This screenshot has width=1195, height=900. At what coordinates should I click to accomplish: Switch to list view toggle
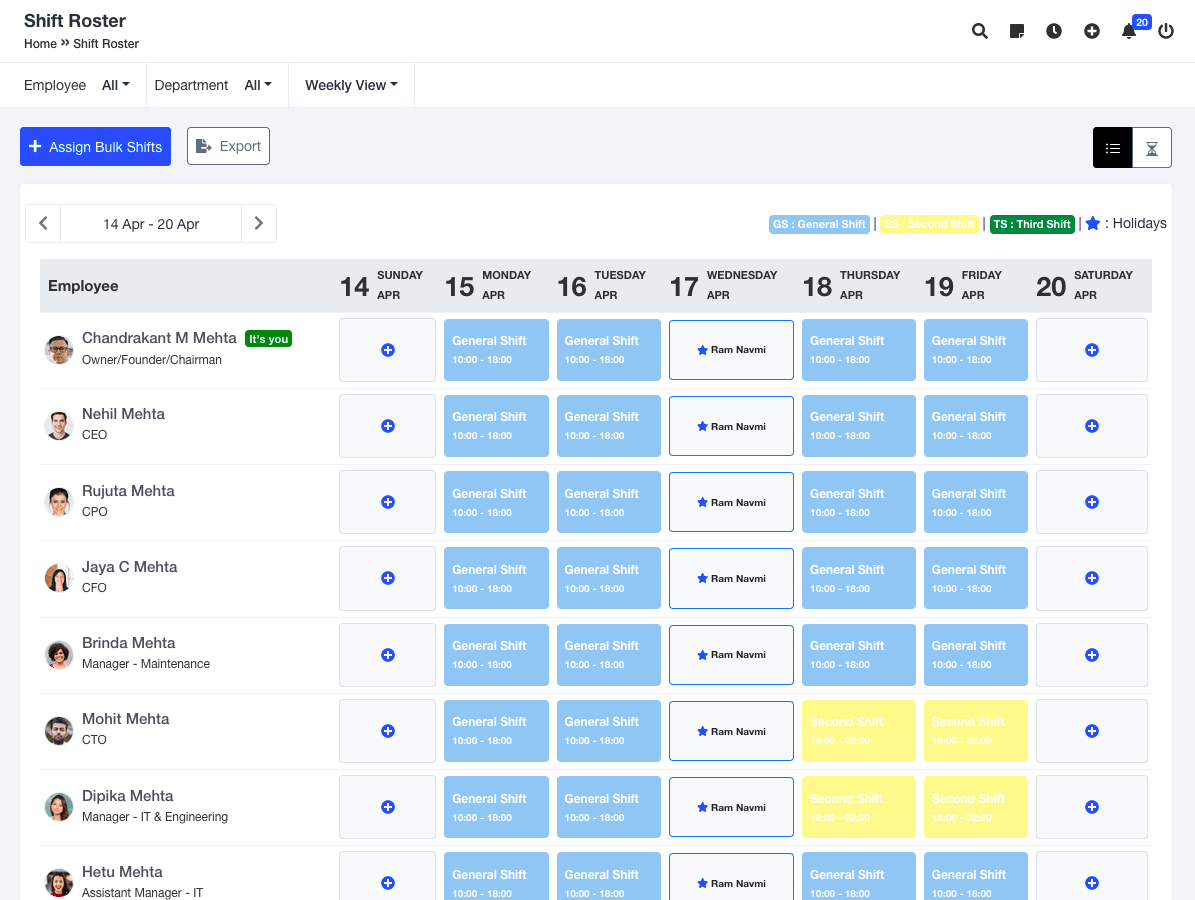pos(1113,148)
